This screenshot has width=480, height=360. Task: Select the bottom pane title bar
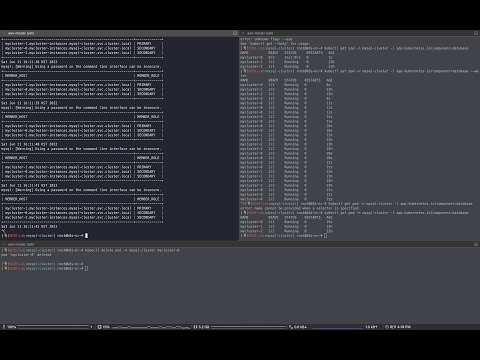click(240, 244)
